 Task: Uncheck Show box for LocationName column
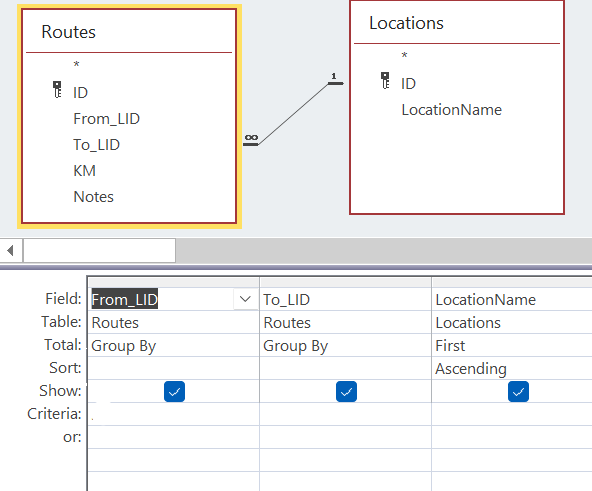click(518, 392)
